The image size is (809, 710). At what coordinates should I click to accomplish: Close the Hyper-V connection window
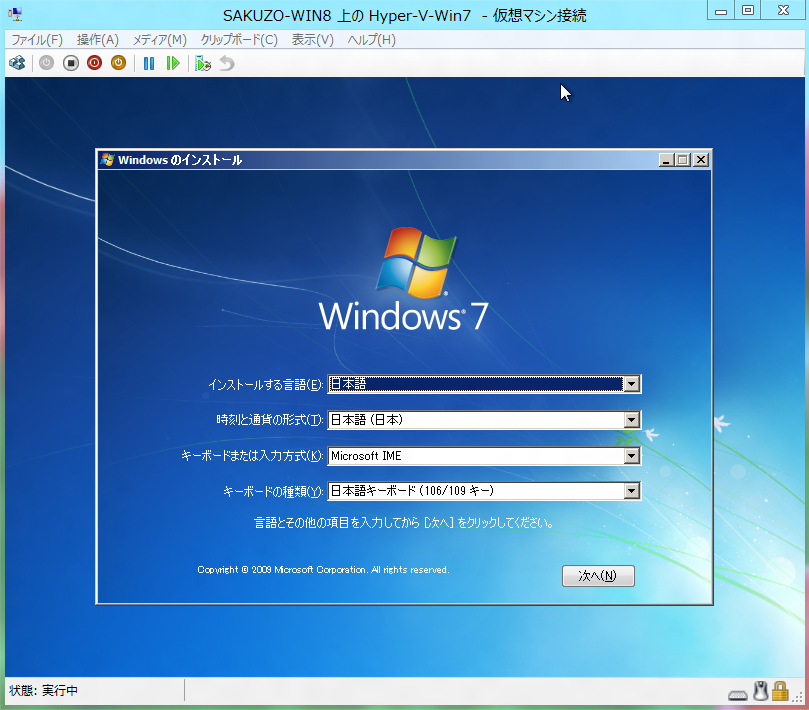783,11
